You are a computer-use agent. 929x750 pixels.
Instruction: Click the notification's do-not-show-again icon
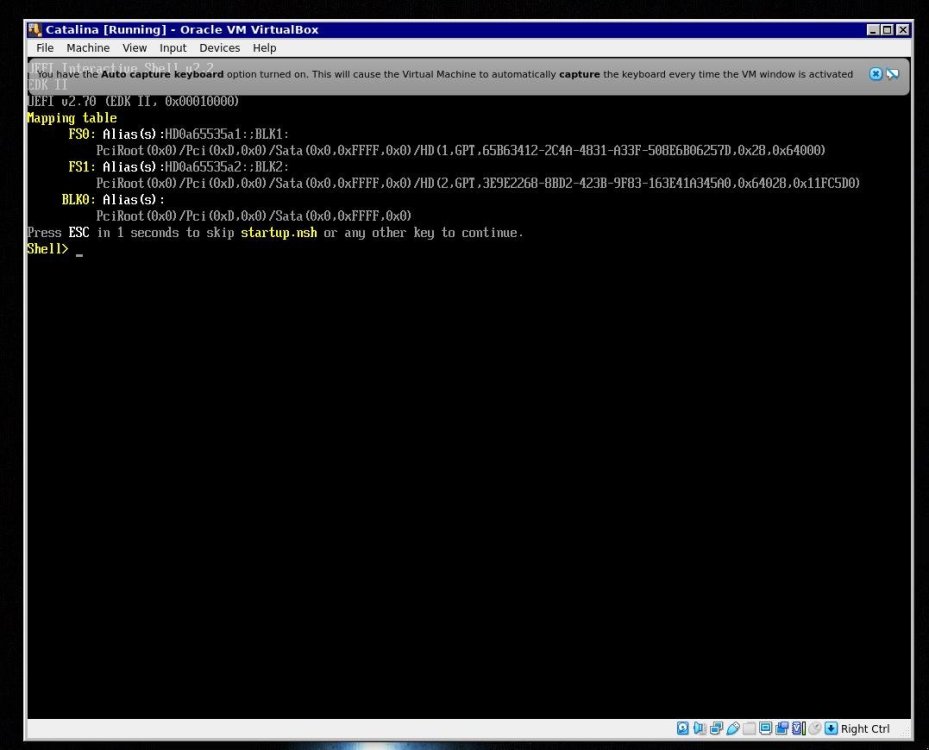click(892, 74)
